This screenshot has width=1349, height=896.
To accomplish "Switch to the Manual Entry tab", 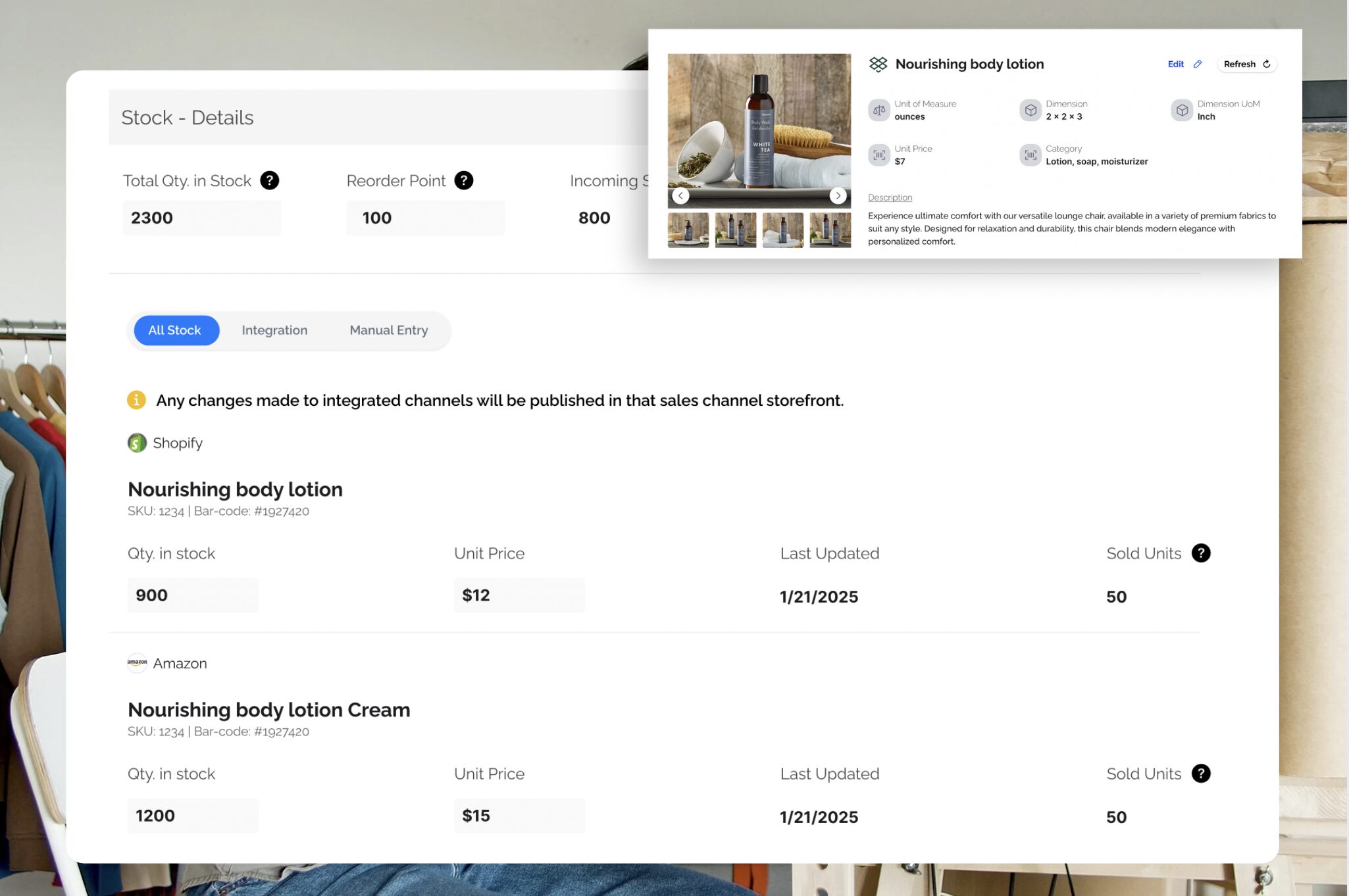I will pos(389,330).
